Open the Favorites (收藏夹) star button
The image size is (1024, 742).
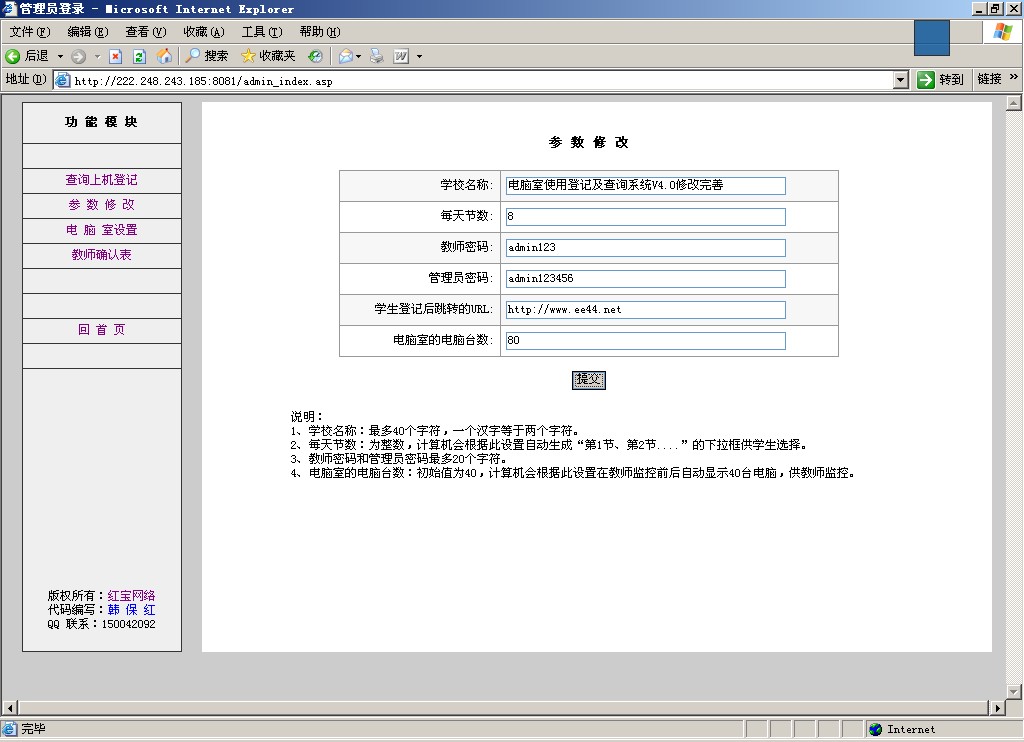(x=268, y=56)
